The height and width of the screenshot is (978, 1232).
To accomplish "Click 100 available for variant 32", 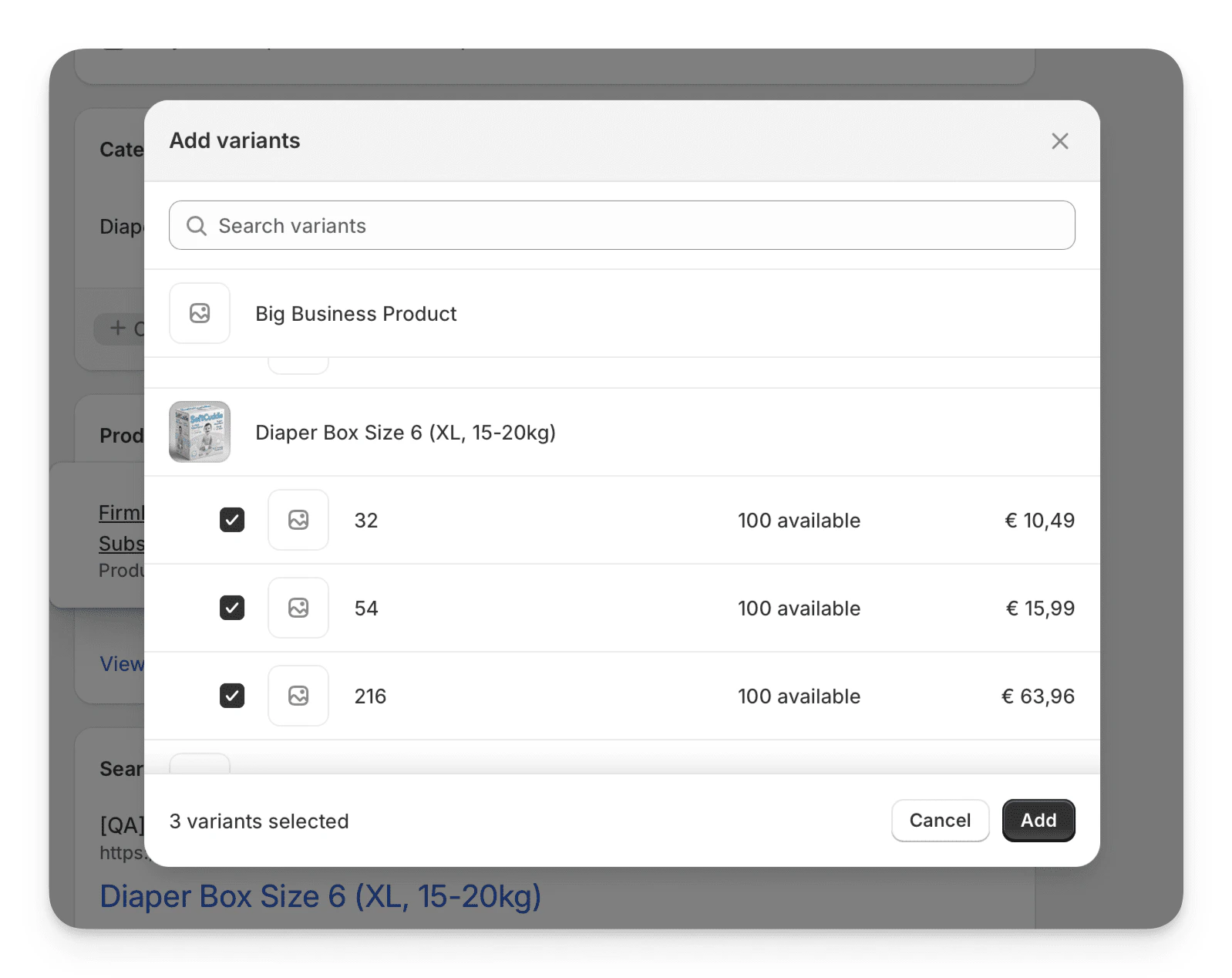I will [799, 521].
